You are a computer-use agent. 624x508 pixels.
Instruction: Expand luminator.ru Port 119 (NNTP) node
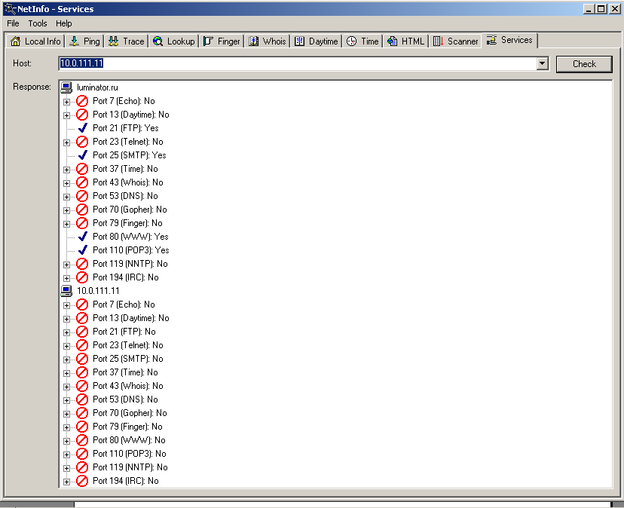66,265
